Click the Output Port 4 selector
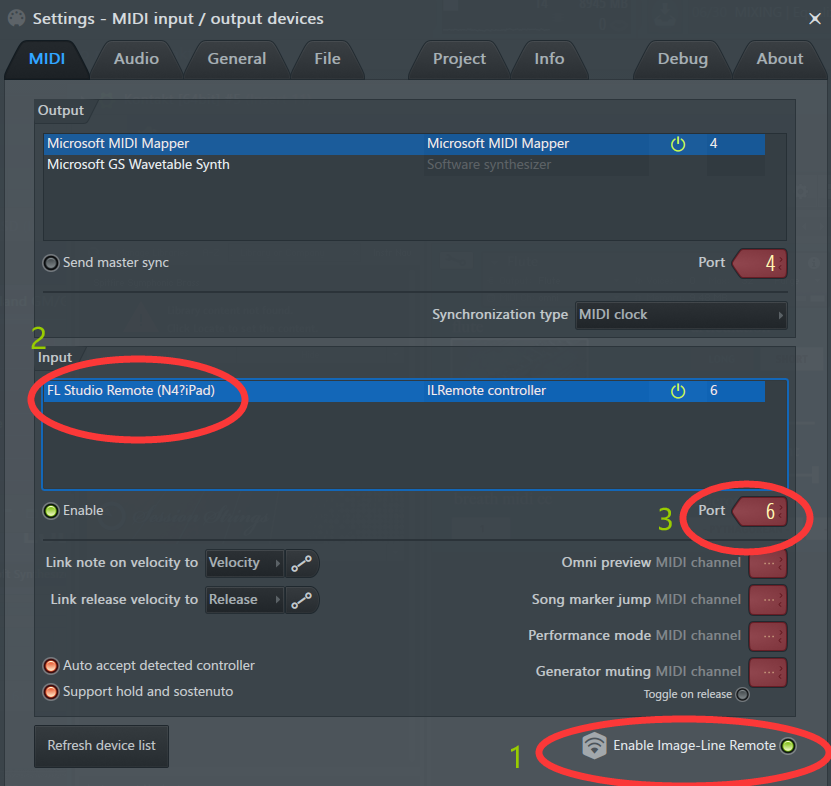831x786 pixels. (760, 263)
